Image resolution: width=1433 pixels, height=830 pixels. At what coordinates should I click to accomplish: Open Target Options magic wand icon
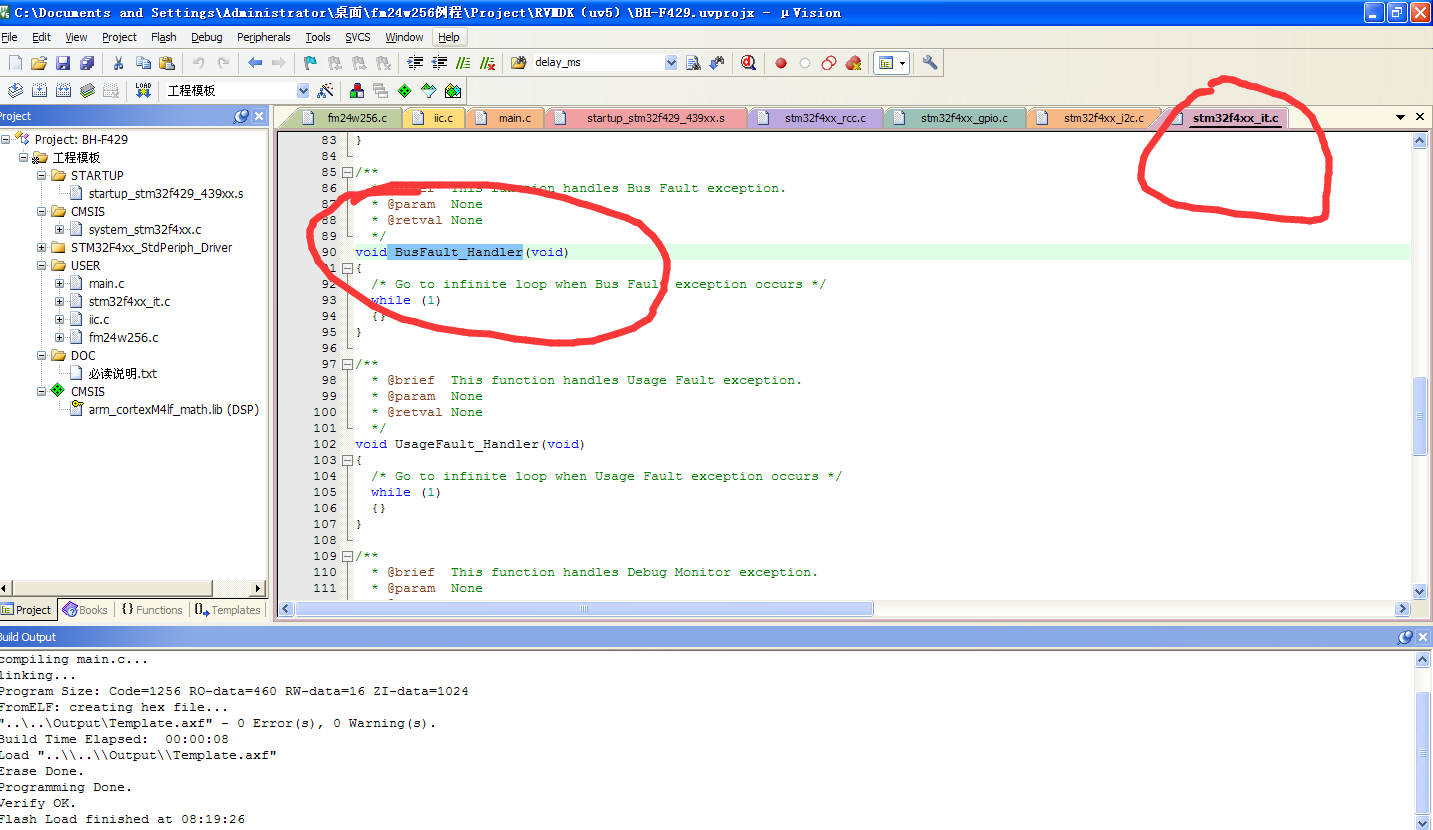click(325, 91)
